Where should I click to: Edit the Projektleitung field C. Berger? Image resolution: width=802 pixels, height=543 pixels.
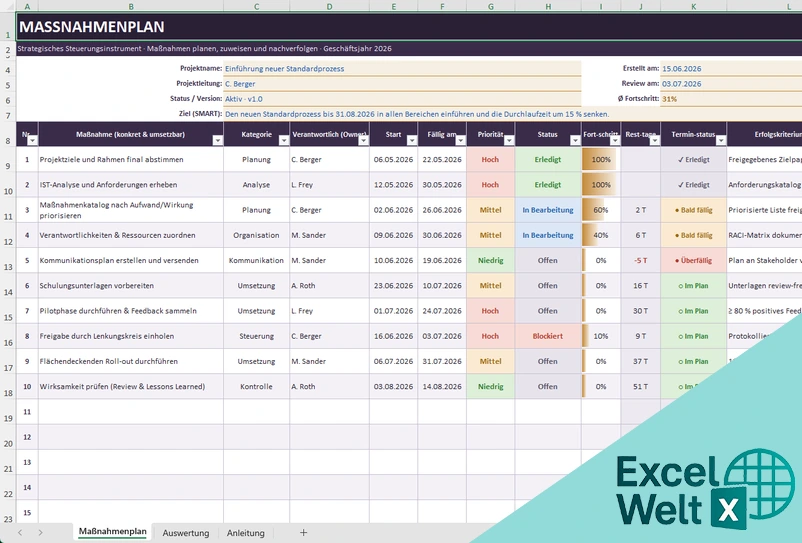pos(402,84)
